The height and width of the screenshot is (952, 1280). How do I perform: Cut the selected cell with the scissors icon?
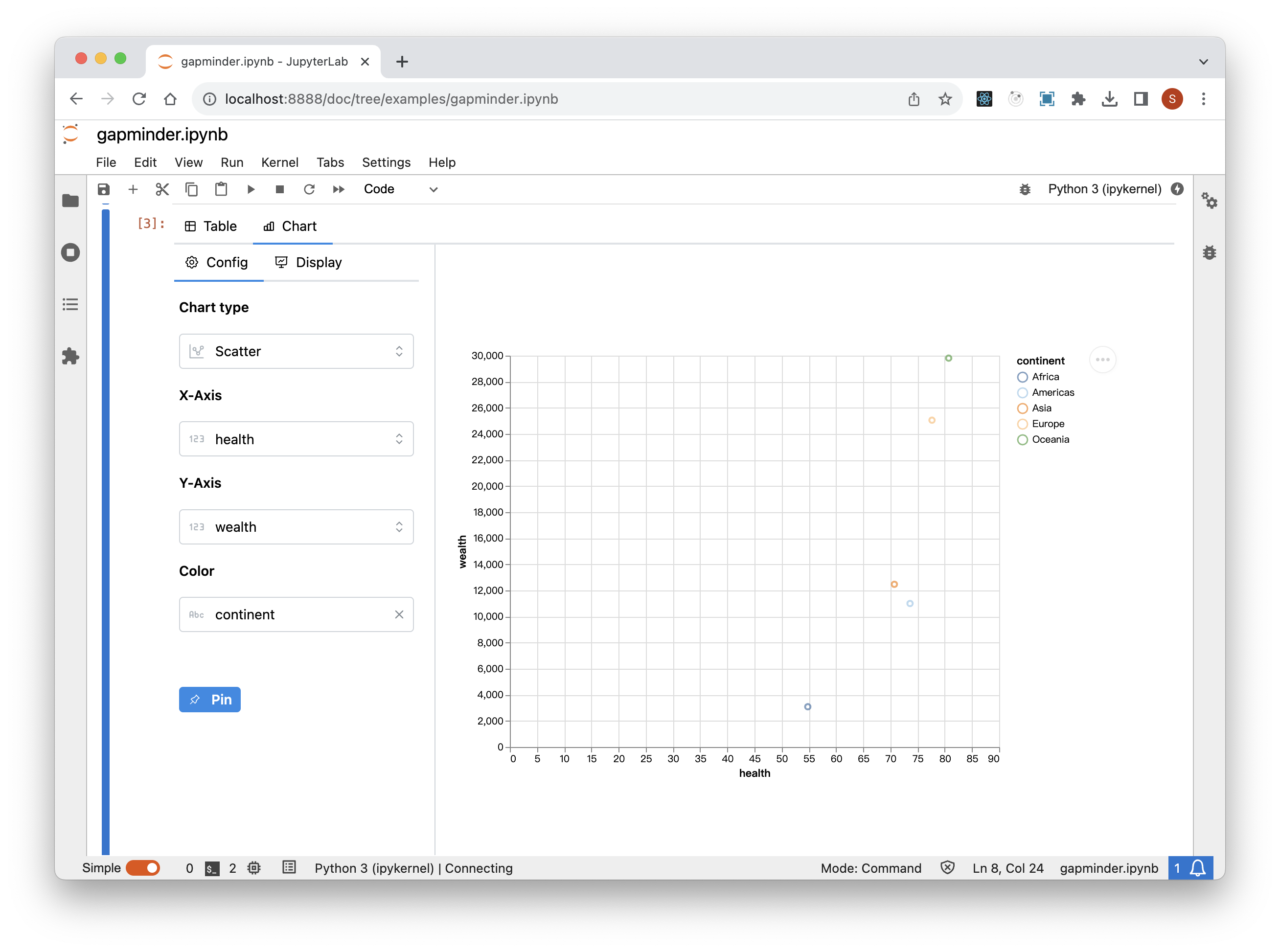[x=162, y=189]
